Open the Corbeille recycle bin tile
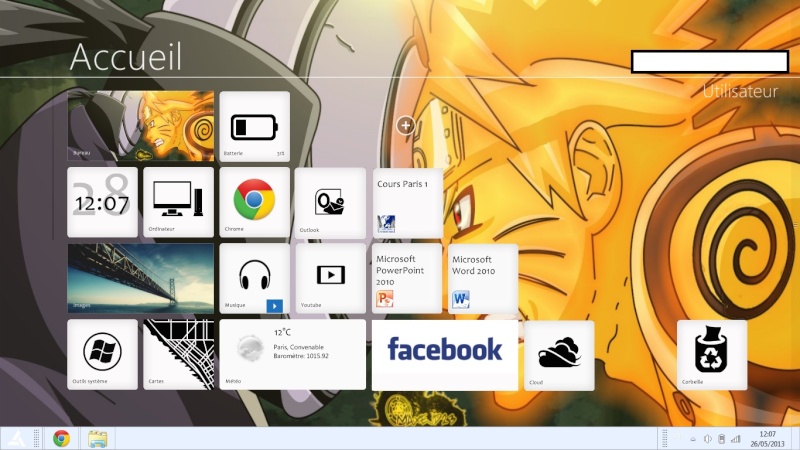Viewport: 800px width, 450px height. pos(712,355)
